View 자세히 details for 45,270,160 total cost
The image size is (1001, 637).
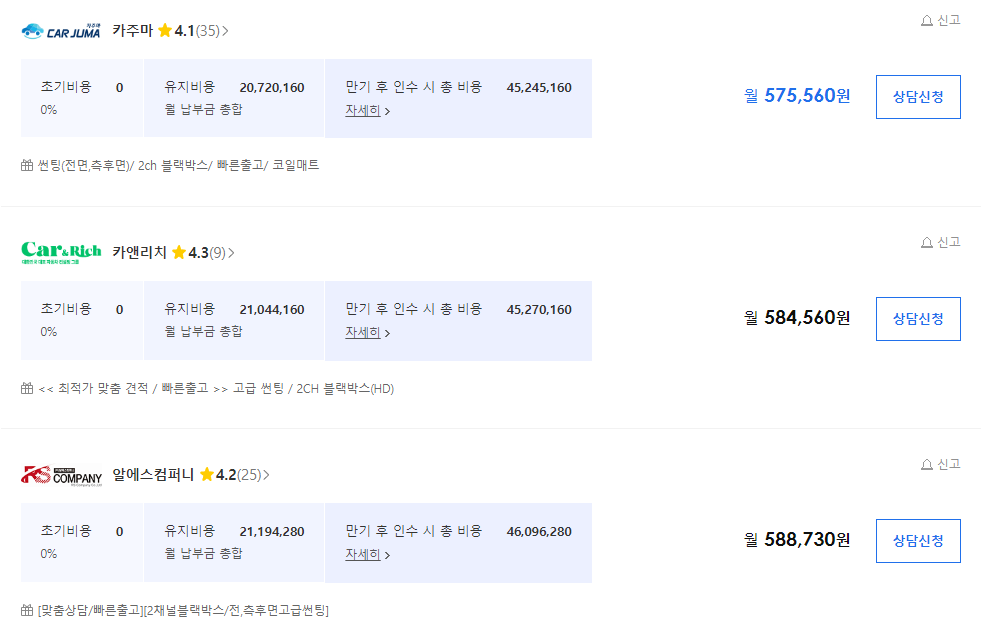(x=368, y=333)
